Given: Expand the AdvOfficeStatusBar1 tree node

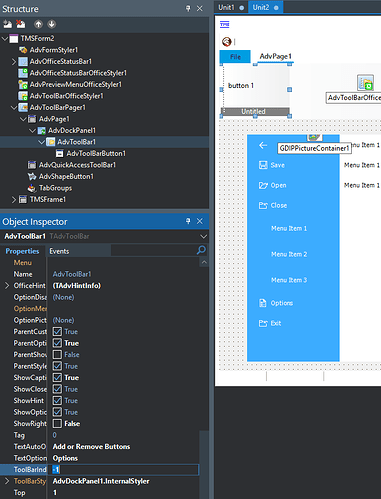Looking at the screenshot, I should [14, 62].
